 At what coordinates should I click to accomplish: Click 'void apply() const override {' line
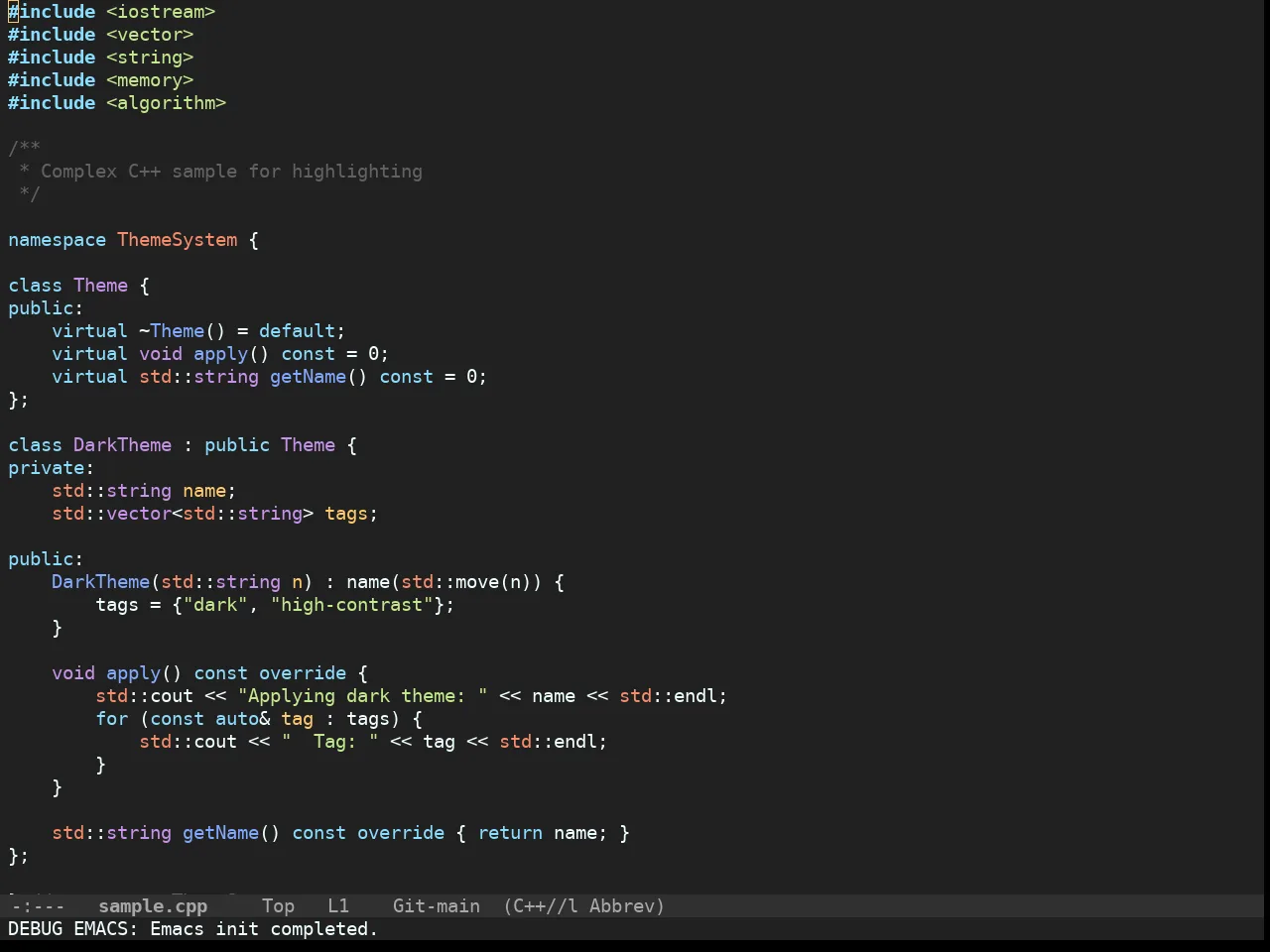pyautogui.click(x=209, y=673)
